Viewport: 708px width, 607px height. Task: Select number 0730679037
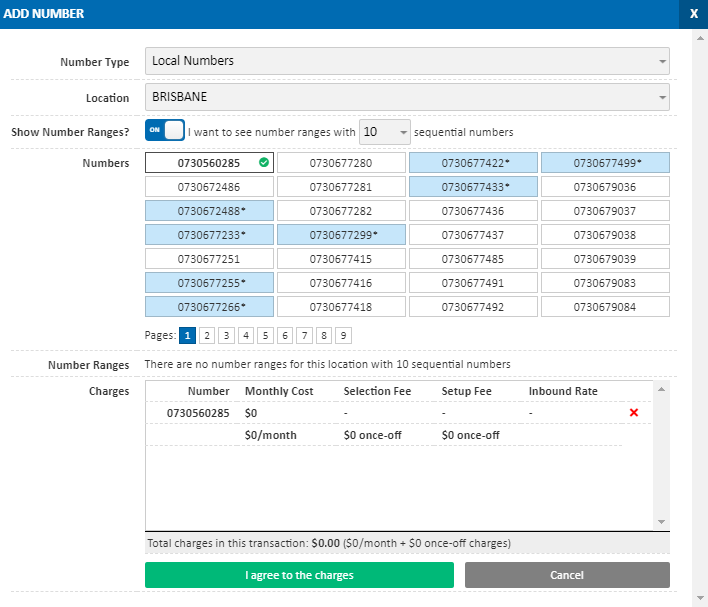(606, 210)
